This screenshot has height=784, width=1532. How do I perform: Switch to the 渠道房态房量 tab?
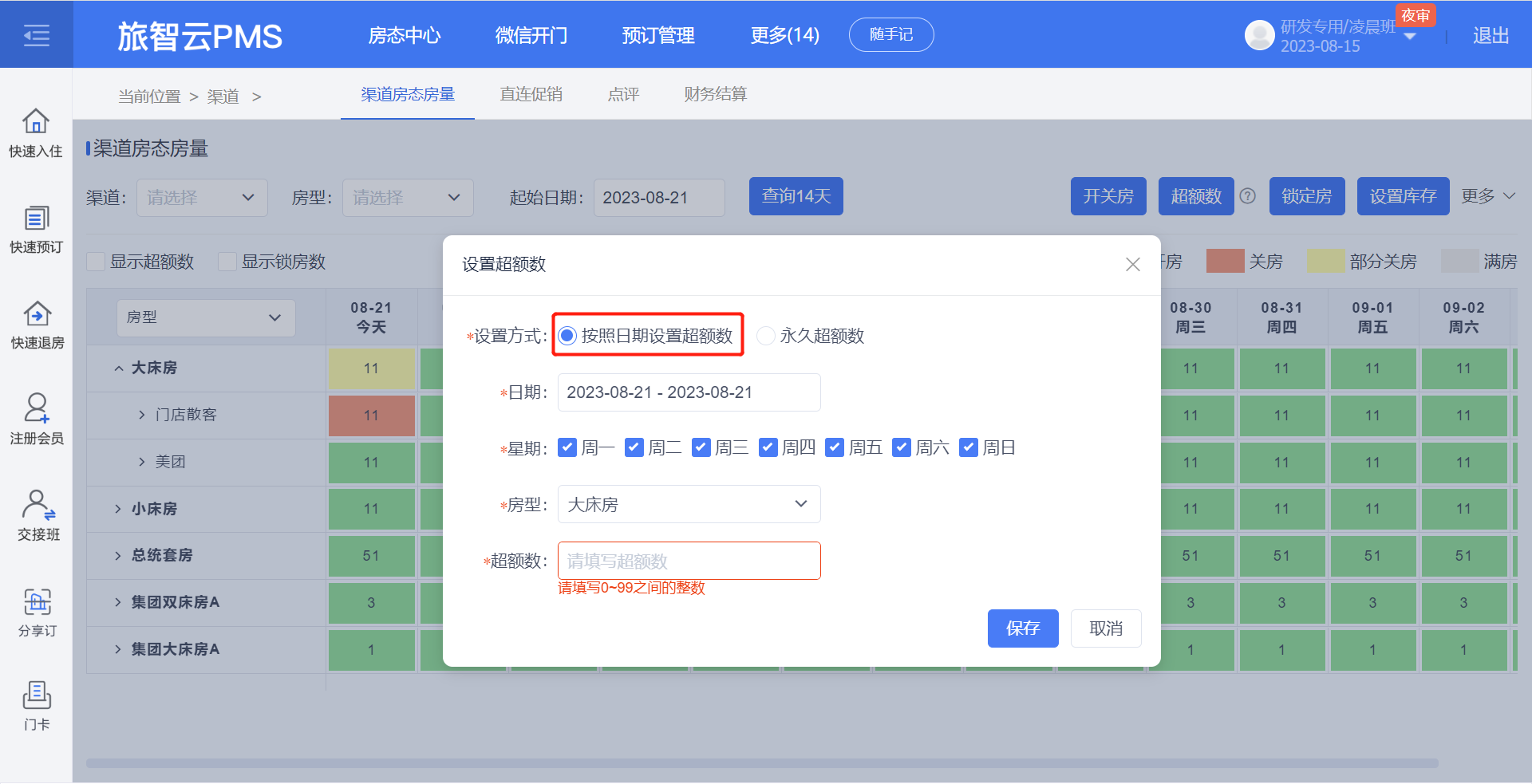tap(408, 94)
